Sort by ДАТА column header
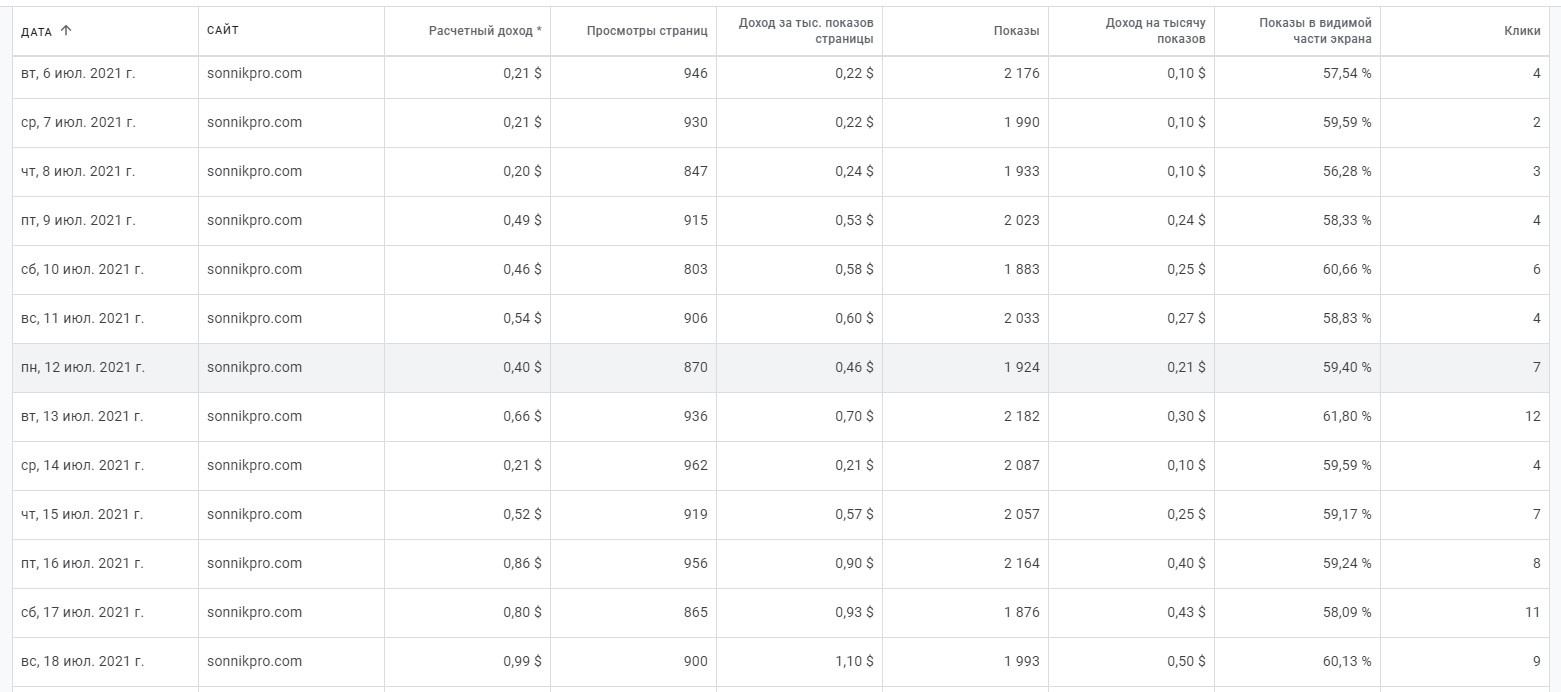Screen dimensions: 1561x692 pos(37,31)
